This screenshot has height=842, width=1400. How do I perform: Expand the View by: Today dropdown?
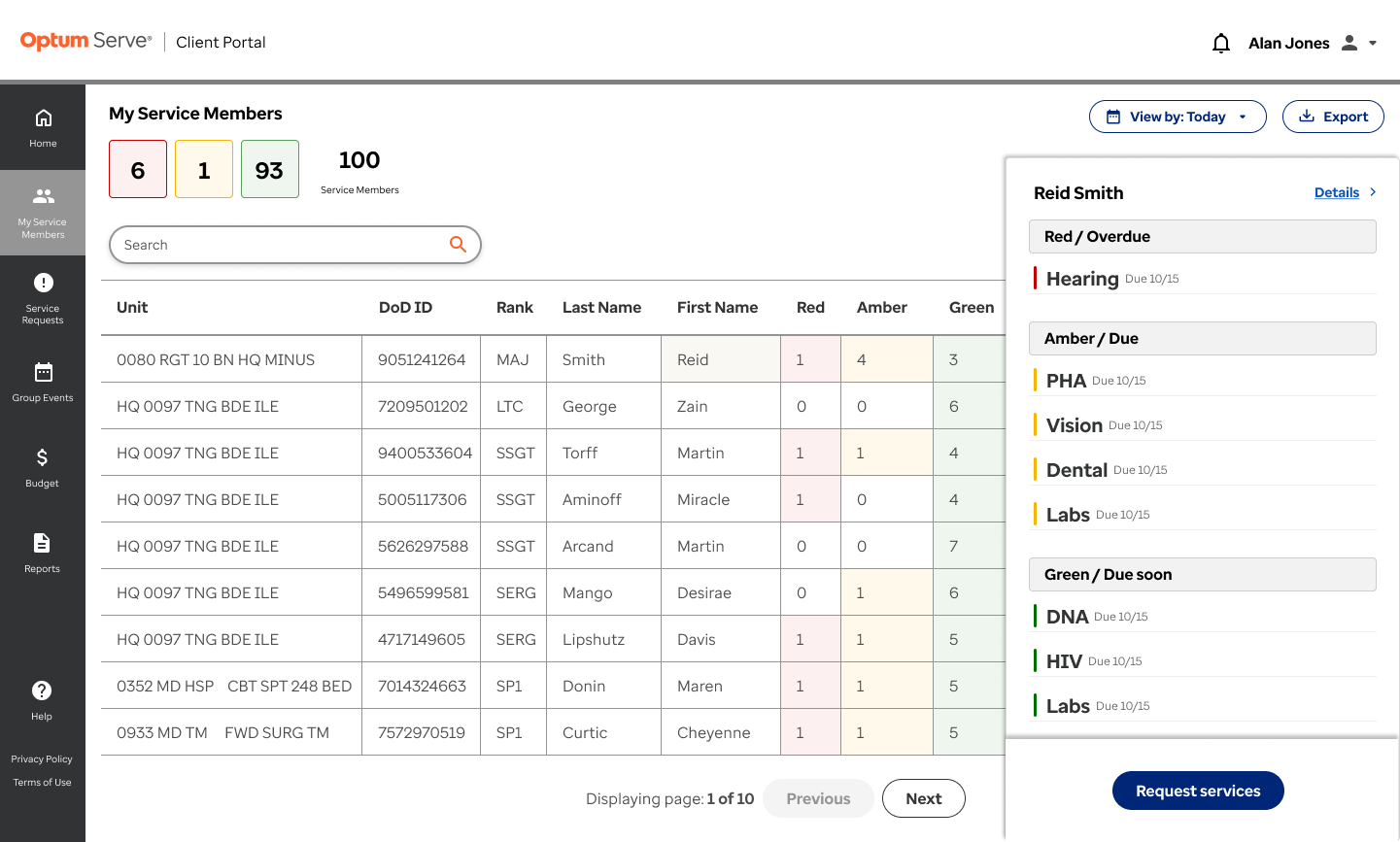pos(1178,117)
